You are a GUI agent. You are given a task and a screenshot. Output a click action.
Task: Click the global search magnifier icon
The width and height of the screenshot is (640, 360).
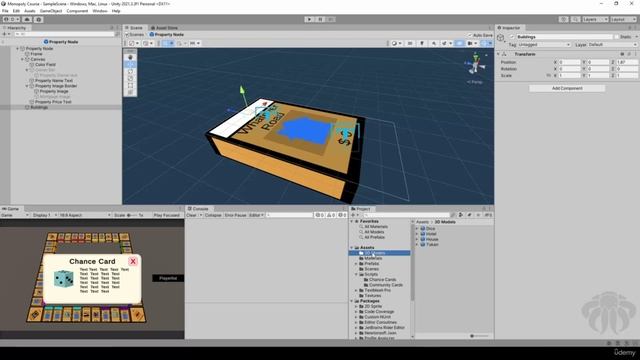576,19
